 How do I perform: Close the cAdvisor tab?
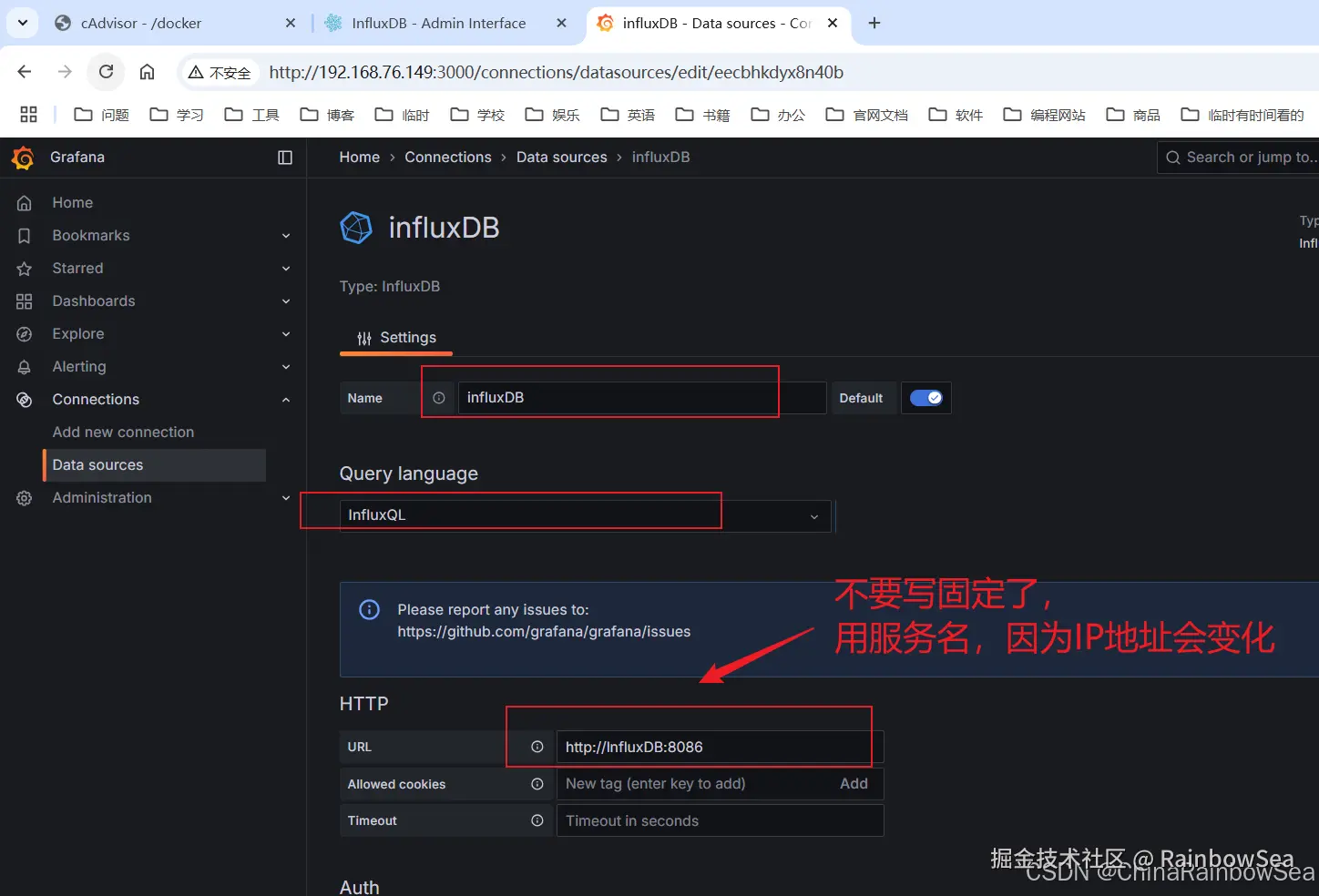(291, 23)
